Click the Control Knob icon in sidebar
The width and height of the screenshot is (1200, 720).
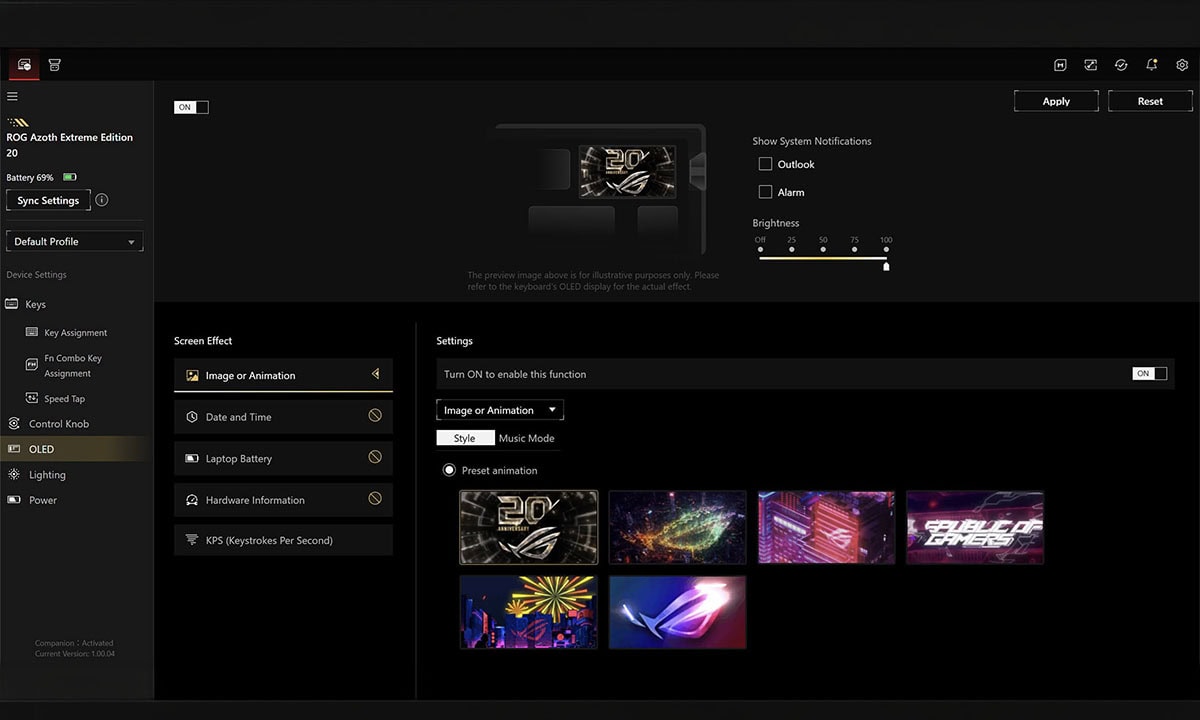tap(13, 423)
